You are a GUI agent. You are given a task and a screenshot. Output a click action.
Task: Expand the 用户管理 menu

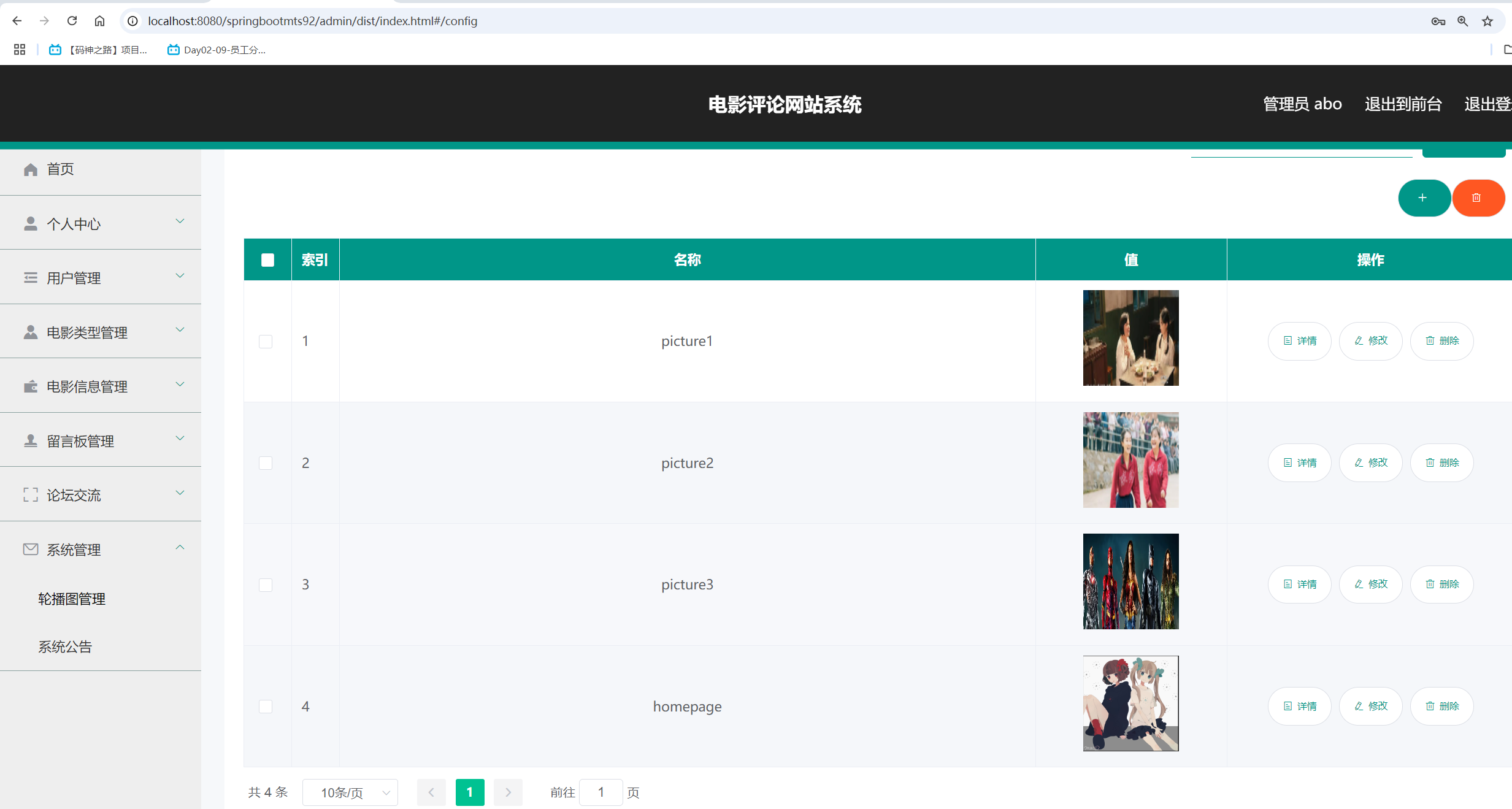coord(101,277)
